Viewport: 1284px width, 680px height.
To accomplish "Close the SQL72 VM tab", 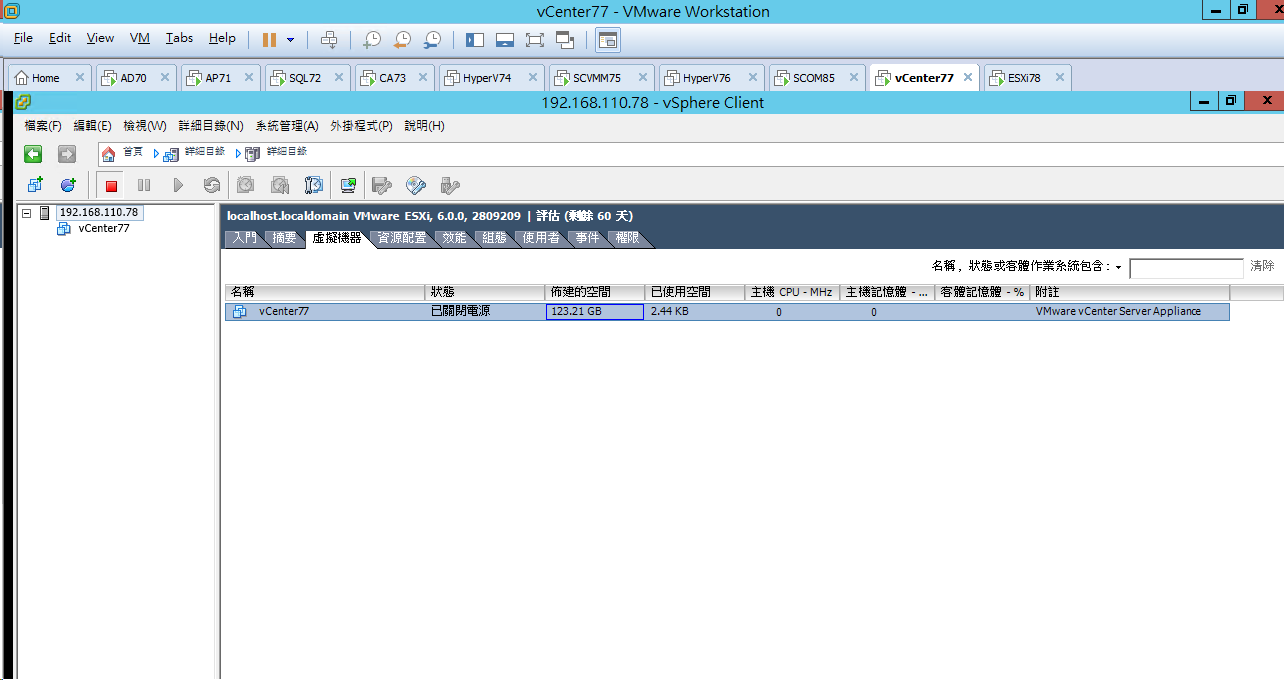I will pos(339,77).
